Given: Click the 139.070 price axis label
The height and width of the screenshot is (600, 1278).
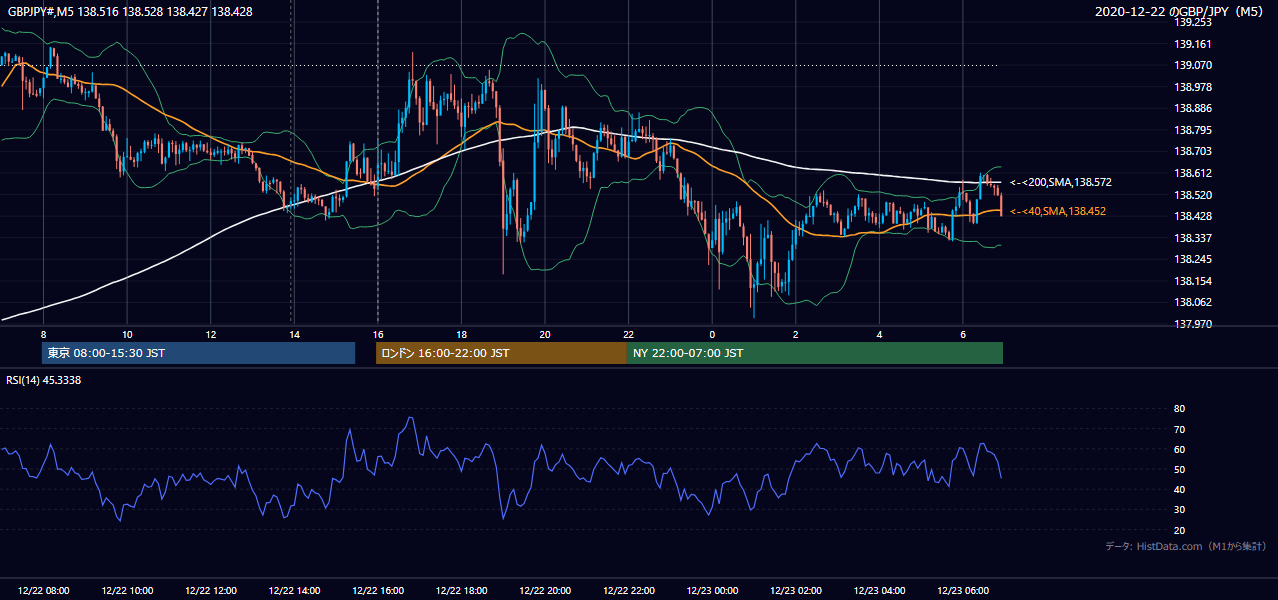Looking at the screenshot, I should coord(1193,66).
